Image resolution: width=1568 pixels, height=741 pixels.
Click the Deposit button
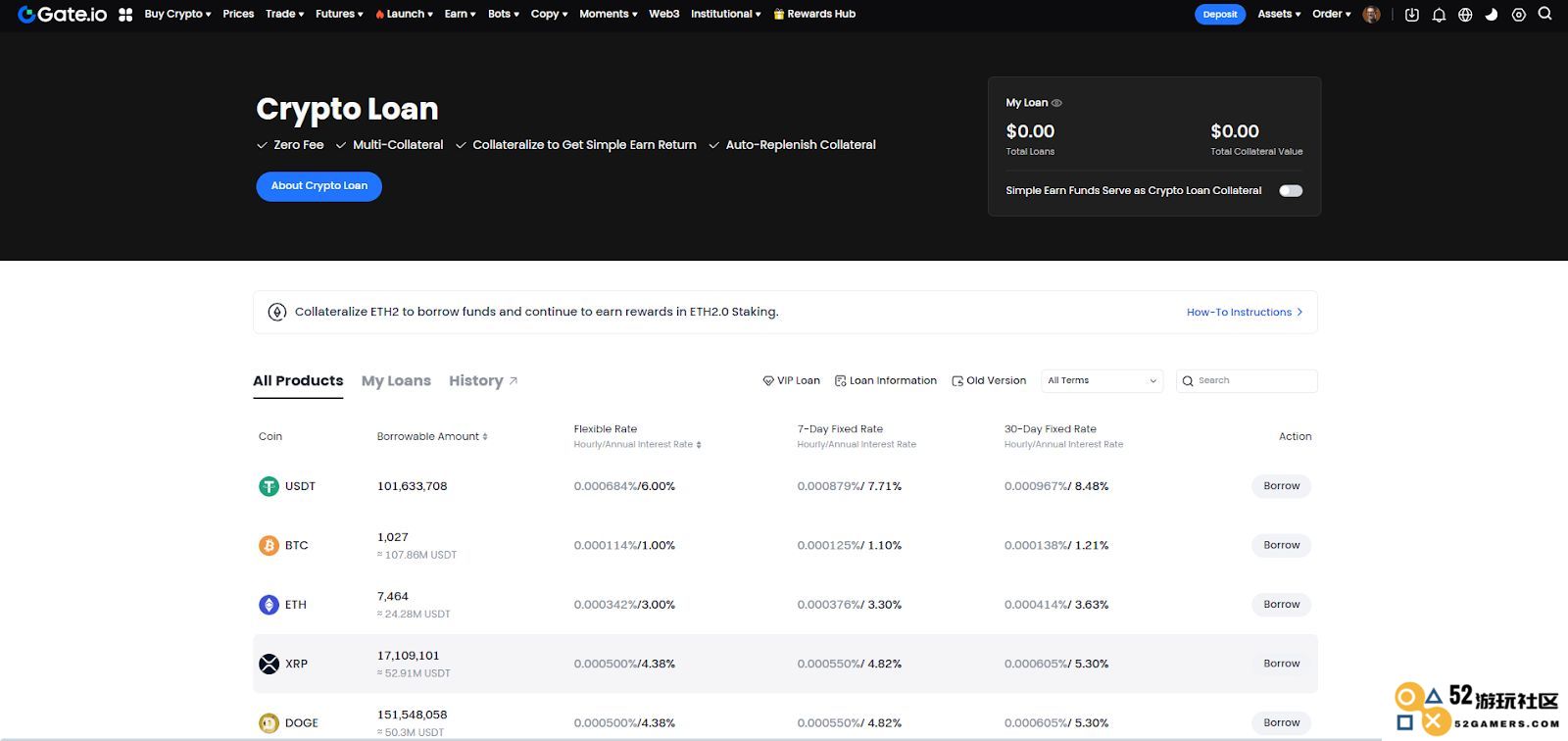click(1220, 14)
